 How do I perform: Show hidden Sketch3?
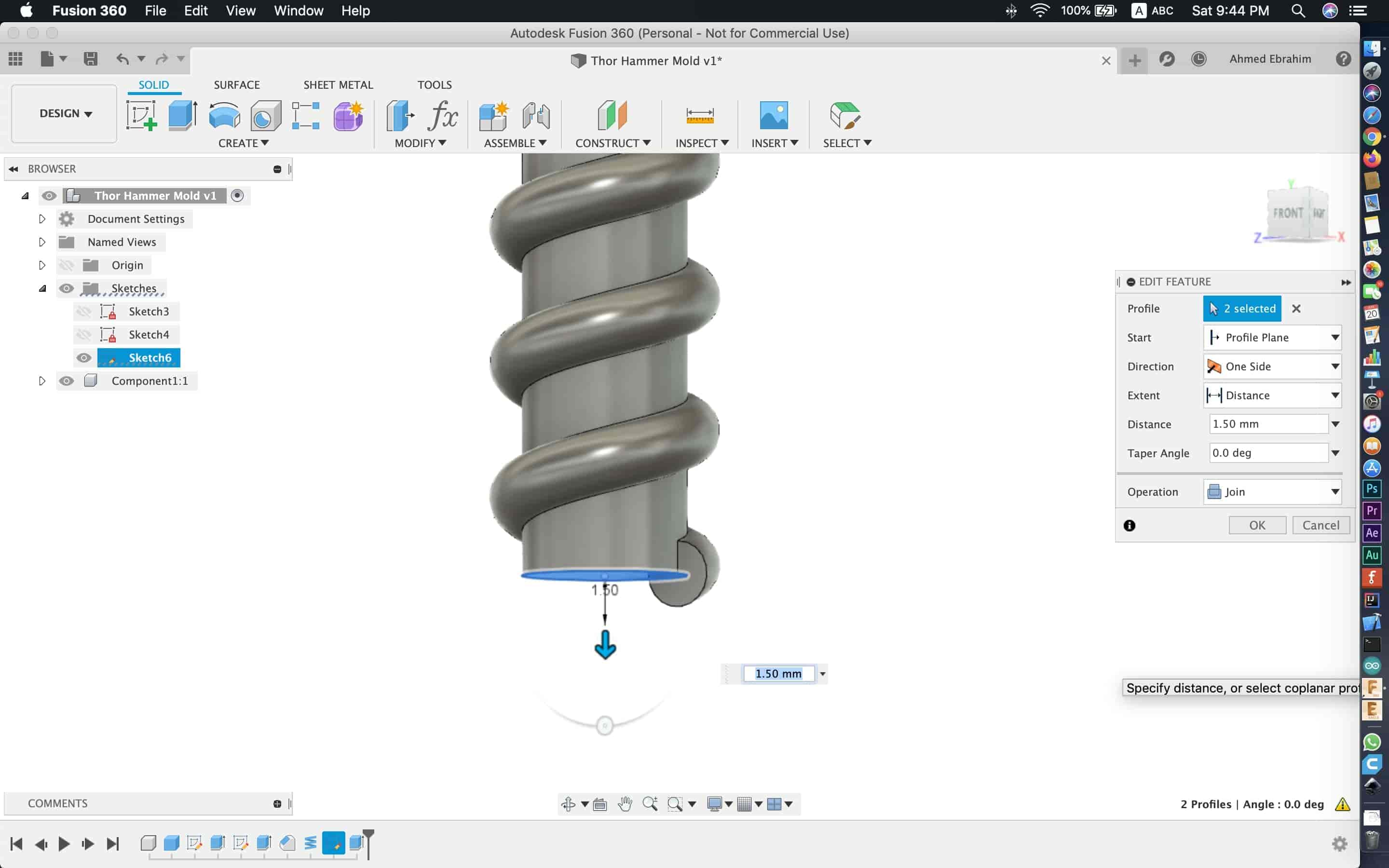[84, 312]
